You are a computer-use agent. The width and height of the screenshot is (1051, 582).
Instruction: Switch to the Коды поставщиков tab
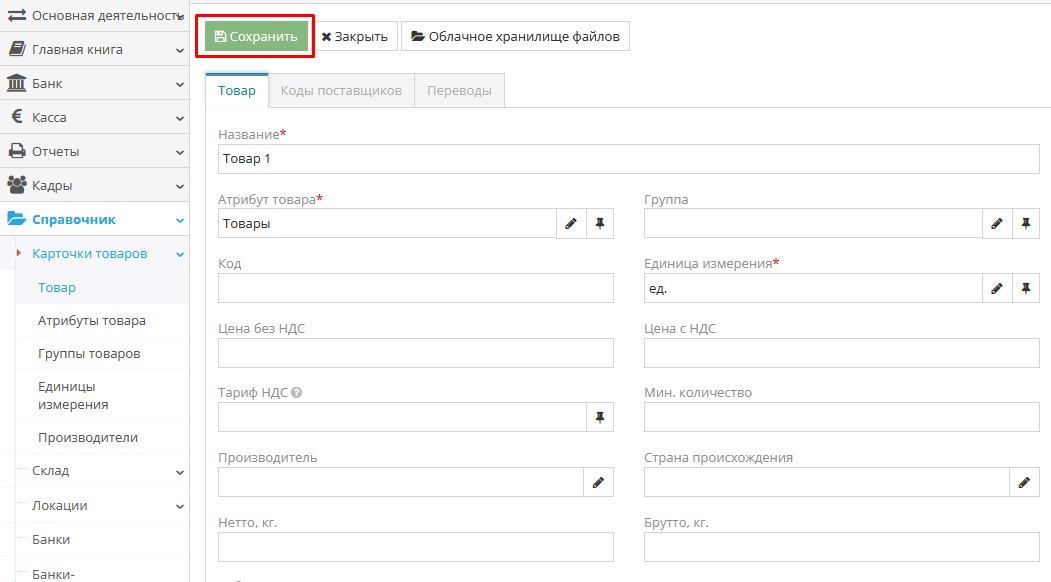click(341, 90)
